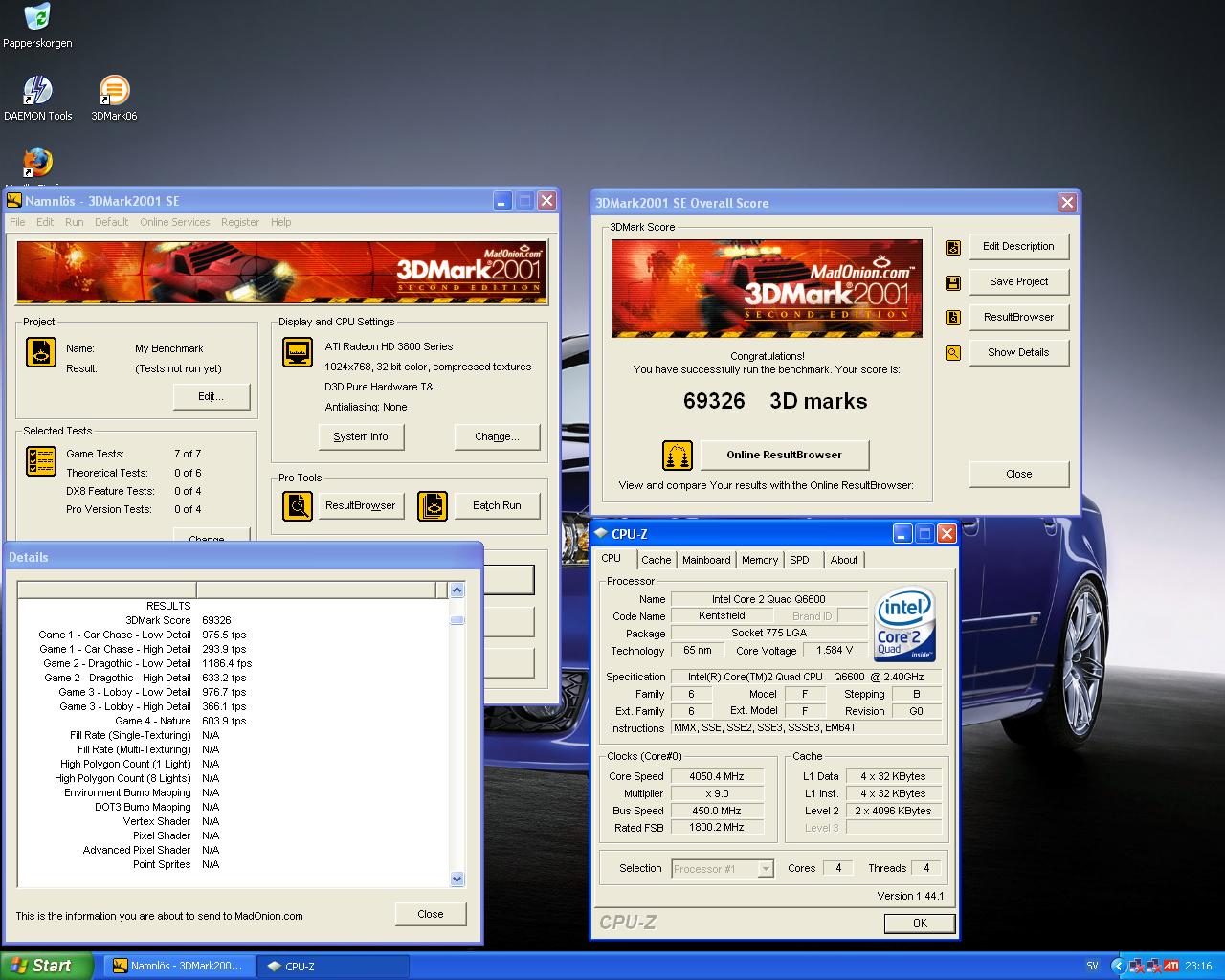This screenshot has height=980, width=1225.
Task: Switch to the About tab in CPU-Z
Action: (844, 560)
